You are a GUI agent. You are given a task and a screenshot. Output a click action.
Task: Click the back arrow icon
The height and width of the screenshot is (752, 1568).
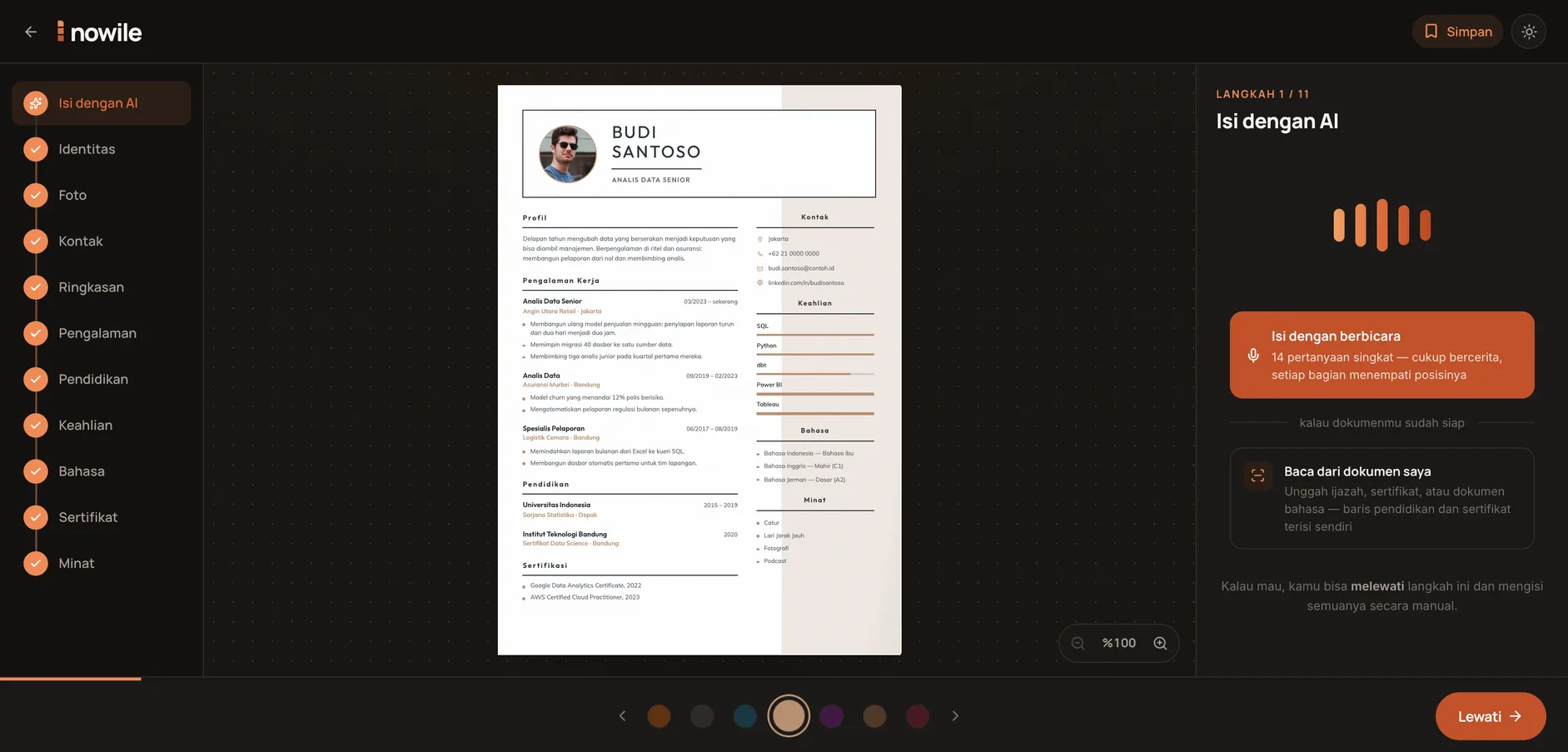pyautogui.click(x=31, y=32)
